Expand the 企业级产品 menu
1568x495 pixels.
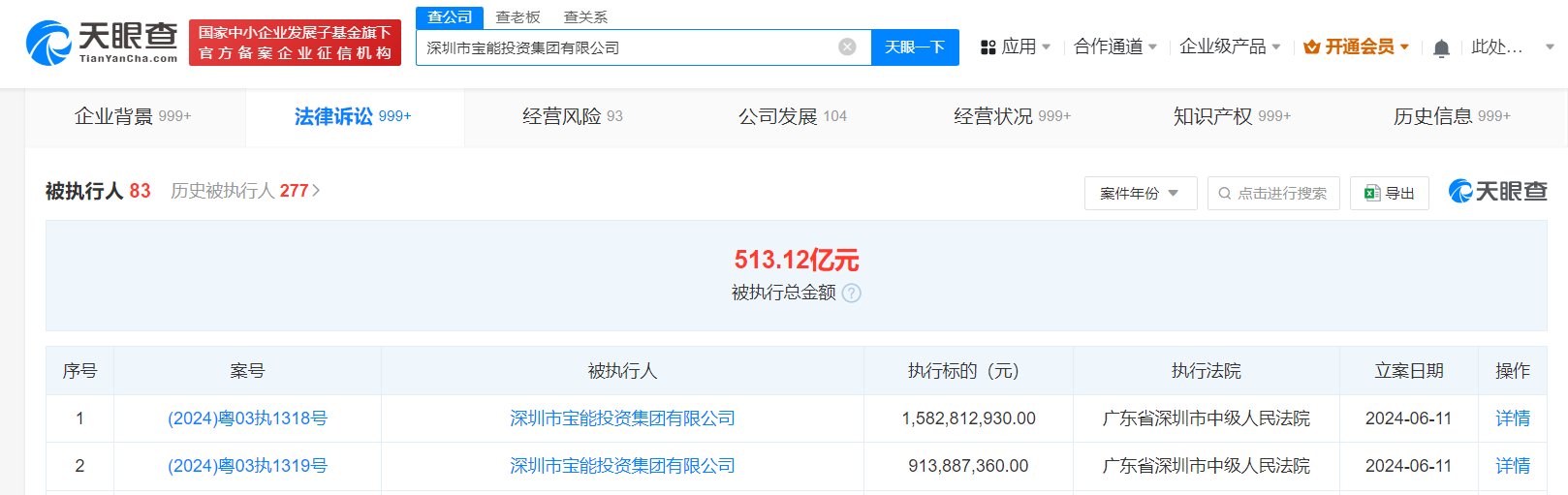point(1230,46)
